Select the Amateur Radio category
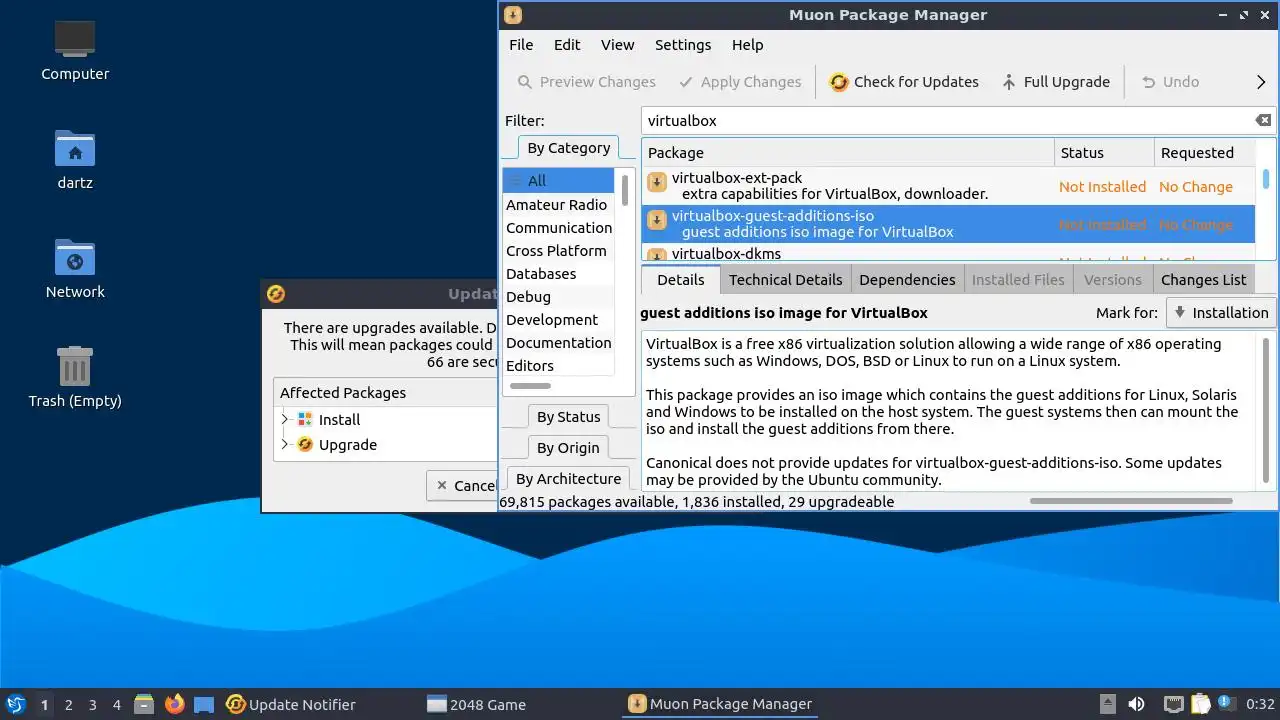Viewport: 1280px width, 720px height. 556,204
